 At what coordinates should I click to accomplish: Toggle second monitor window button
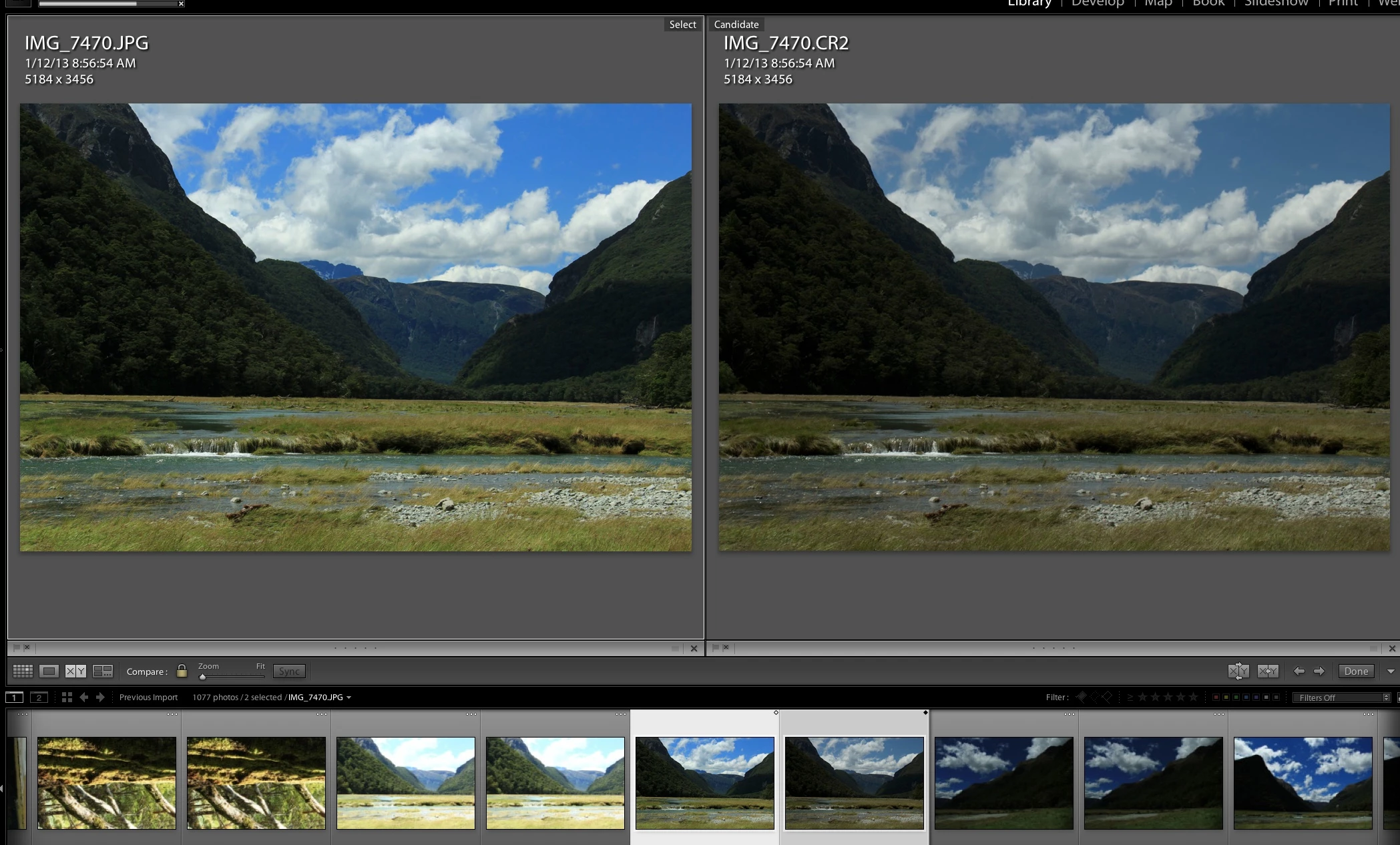(x=39, y=697)
